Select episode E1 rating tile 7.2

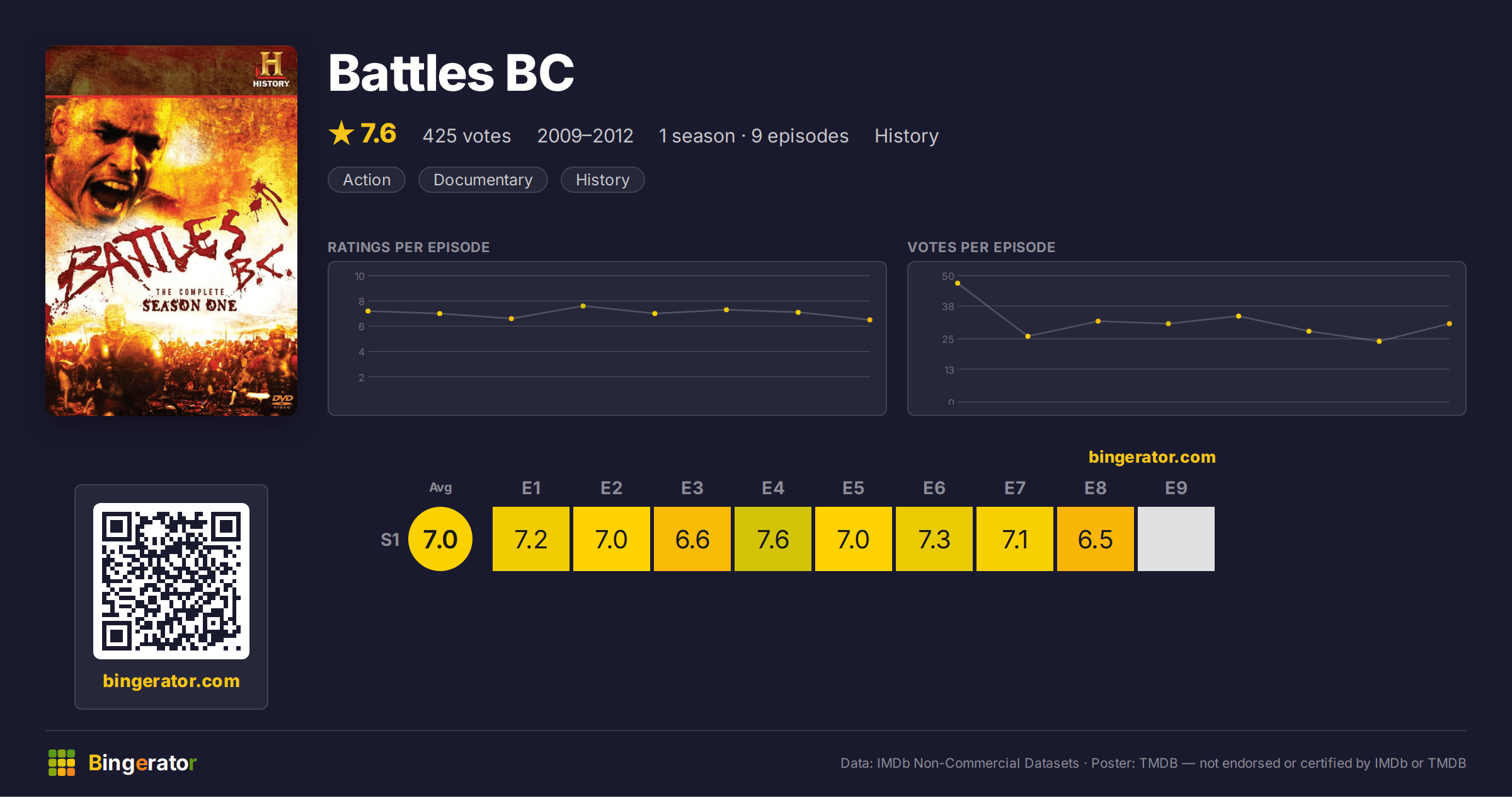click(531, 539)
